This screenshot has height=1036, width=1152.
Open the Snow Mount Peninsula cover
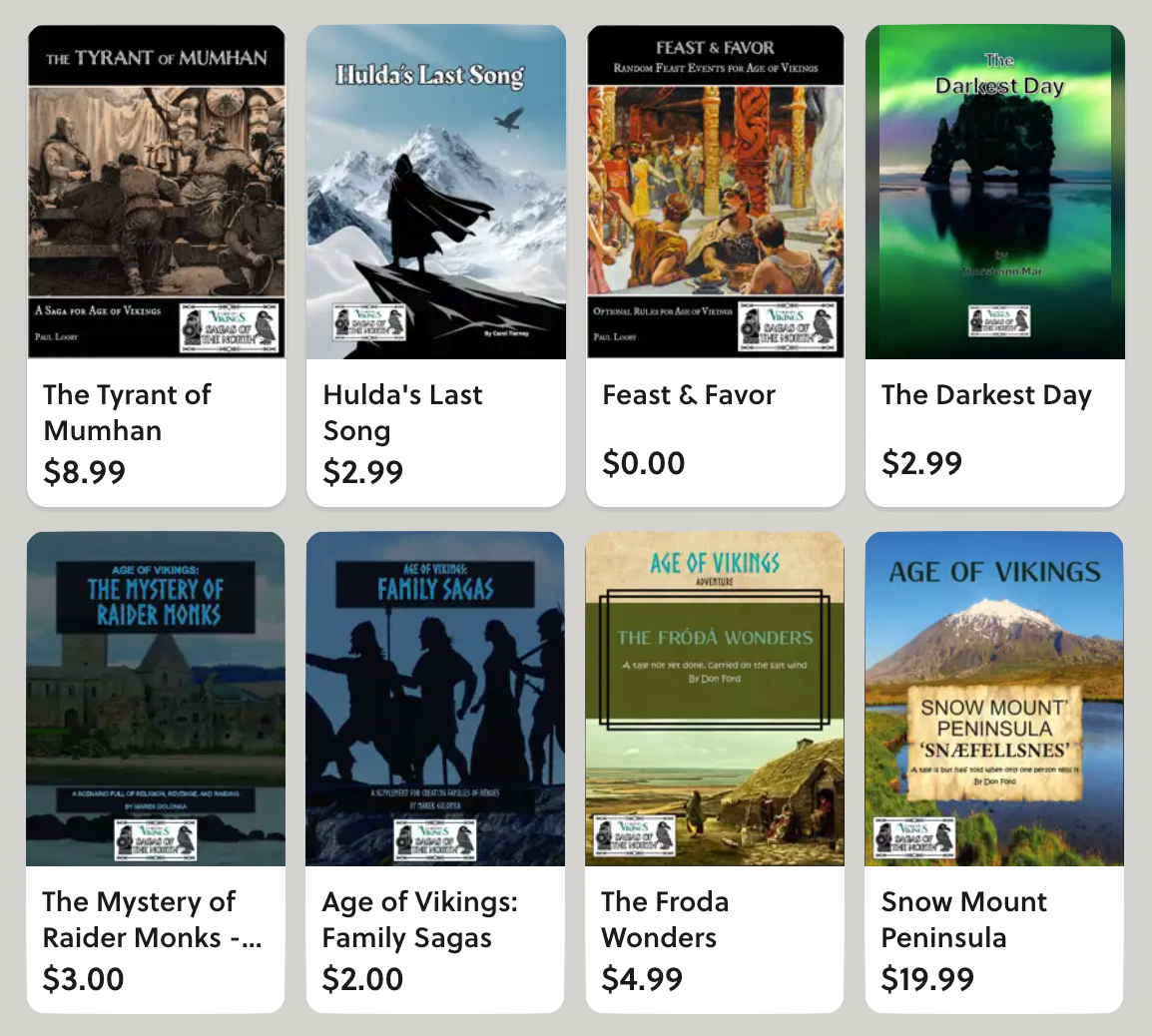point(994,699)
